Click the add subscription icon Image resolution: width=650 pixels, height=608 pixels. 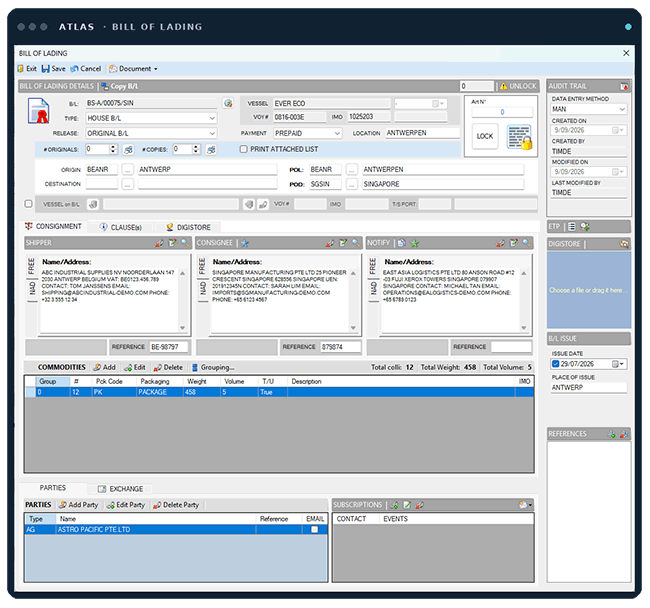pyautogui.click(x=394, y=505)
